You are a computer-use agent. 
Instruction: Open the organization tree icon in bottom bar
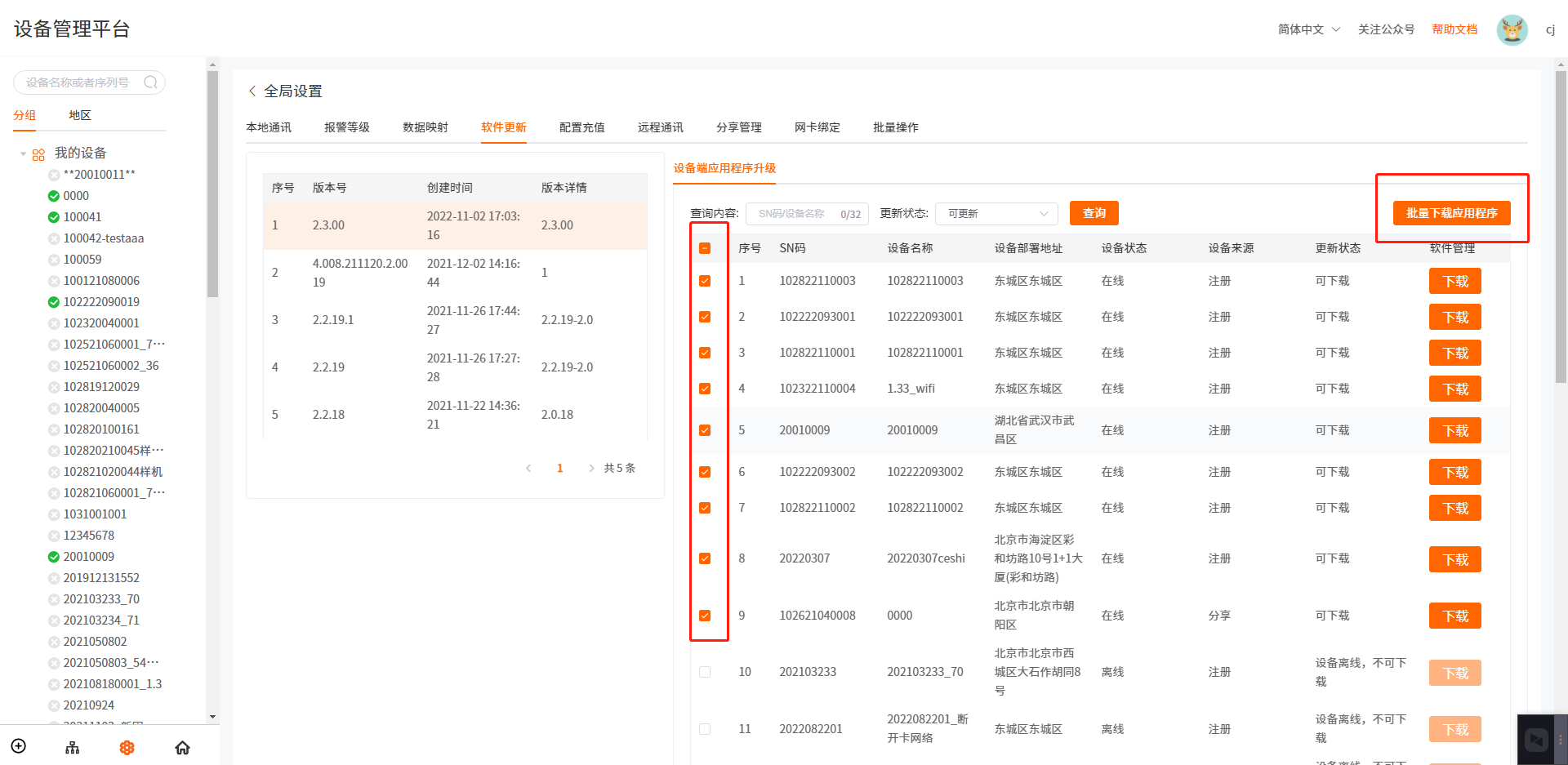(73, 747)
